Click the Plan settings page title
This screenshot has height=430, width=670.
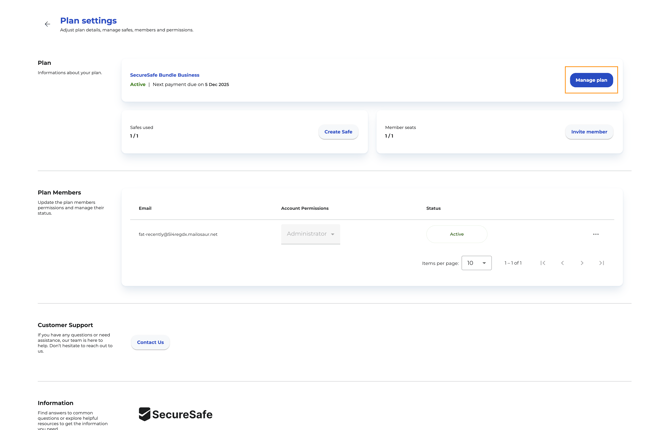(x=88, y=20)
